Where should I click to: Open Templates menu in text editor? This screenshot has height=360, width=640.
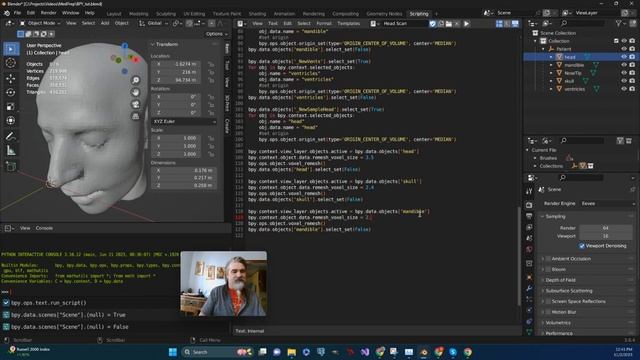pyautogui.click(x=349, y=23)
